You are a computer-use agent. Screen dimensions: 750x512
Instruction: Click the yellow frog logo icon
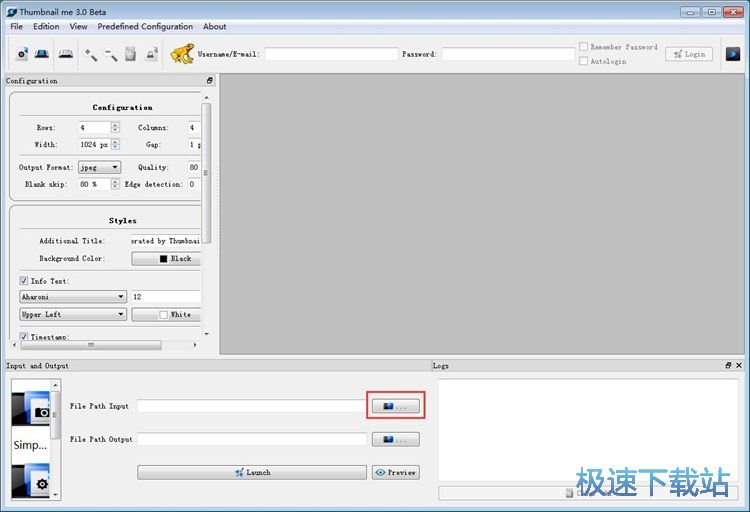pos(182,54)
